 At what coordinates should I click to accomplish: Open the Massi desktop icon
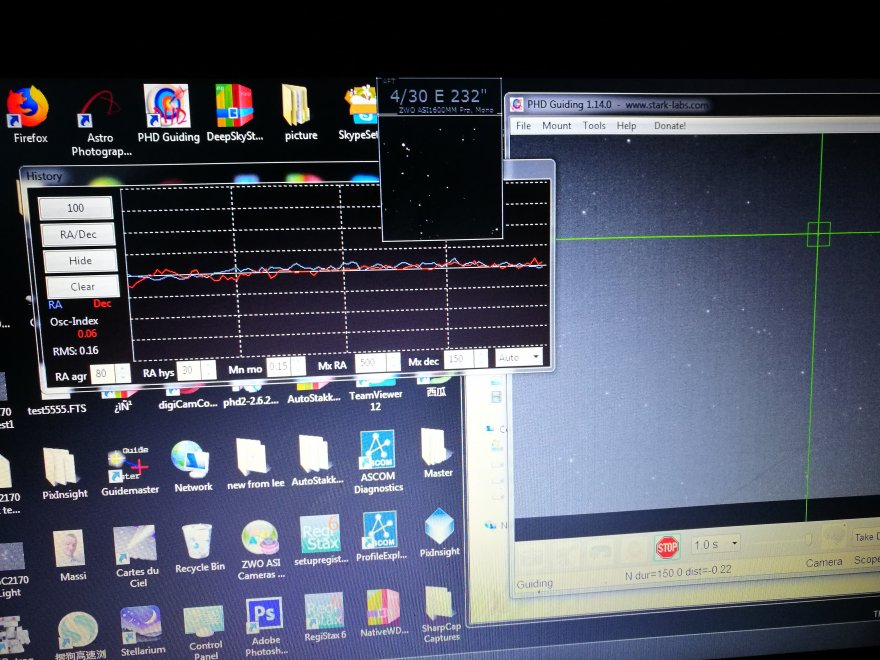(x=72, y=556)
